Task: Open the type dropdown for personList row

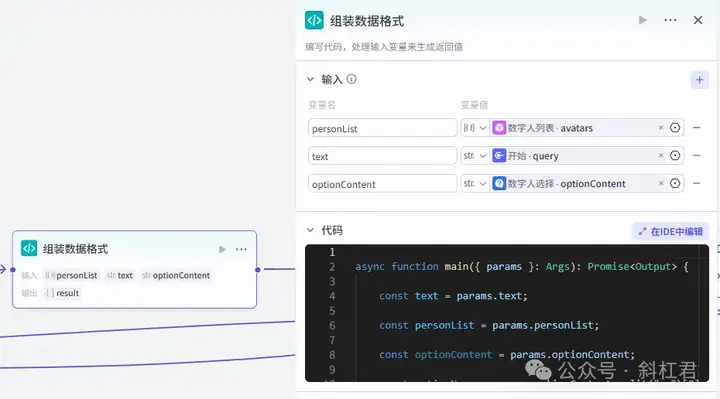Action: coord(475,128)
